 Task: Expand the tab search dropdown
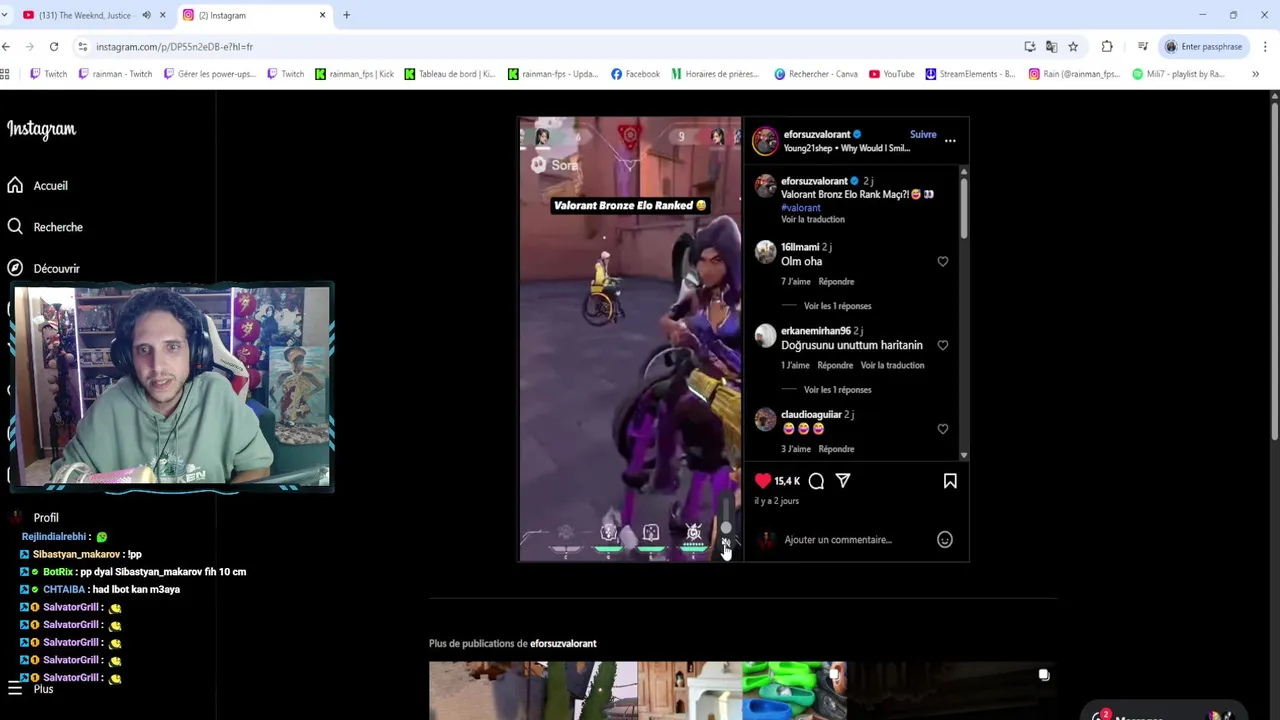click(x=4, y=15)
